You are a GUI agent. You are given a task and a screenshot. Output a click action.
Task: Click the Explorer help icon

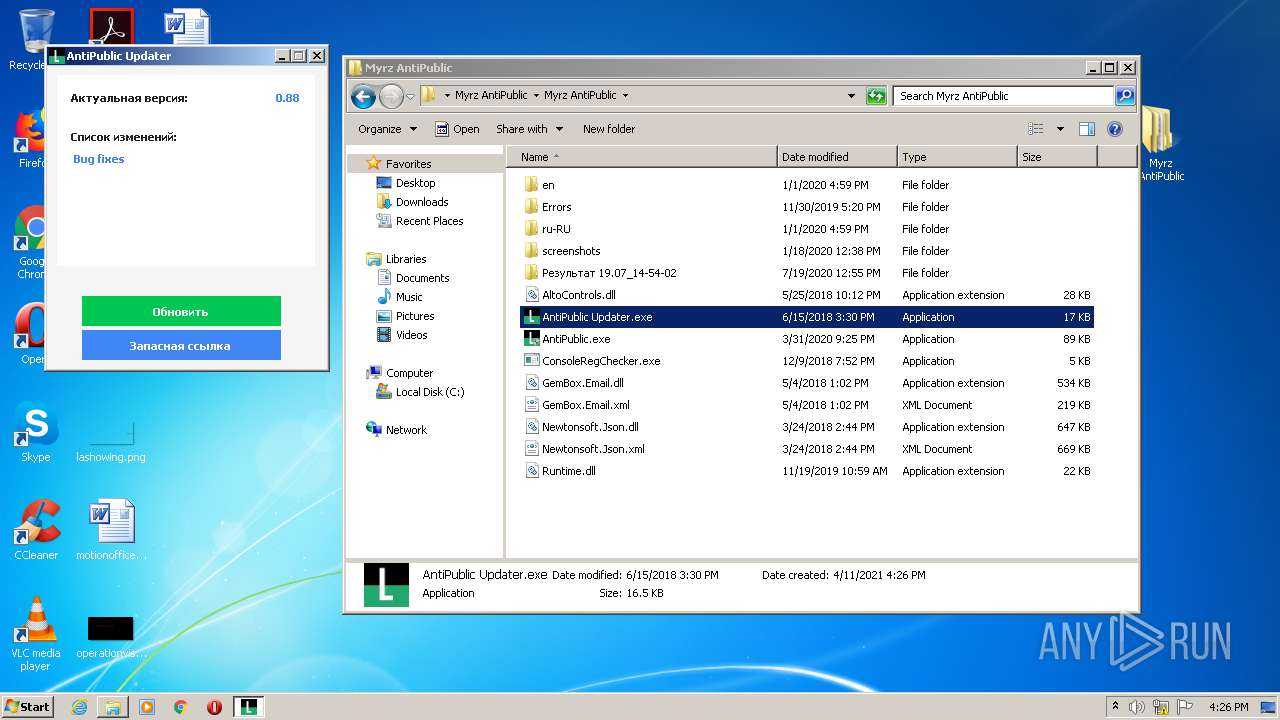coord(1115,129)
